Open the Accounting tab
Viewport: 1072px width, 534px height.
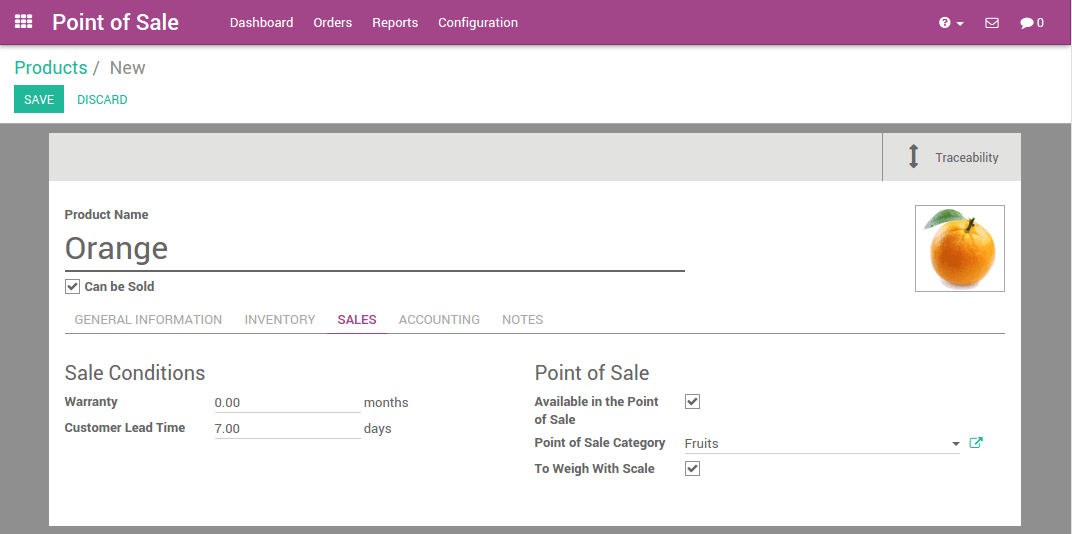coord(439,320)
